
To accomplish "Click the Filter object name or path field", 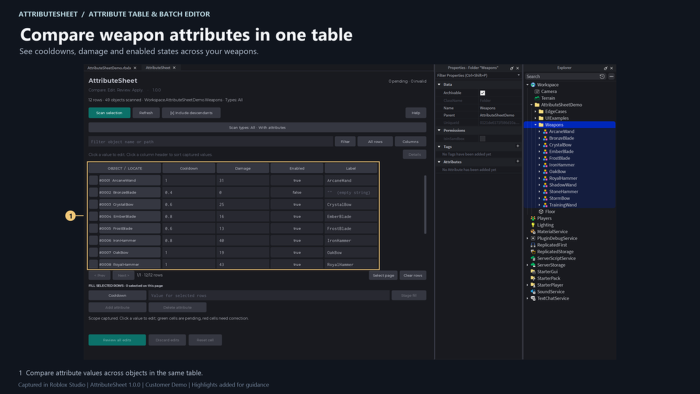I will point(210,141).
